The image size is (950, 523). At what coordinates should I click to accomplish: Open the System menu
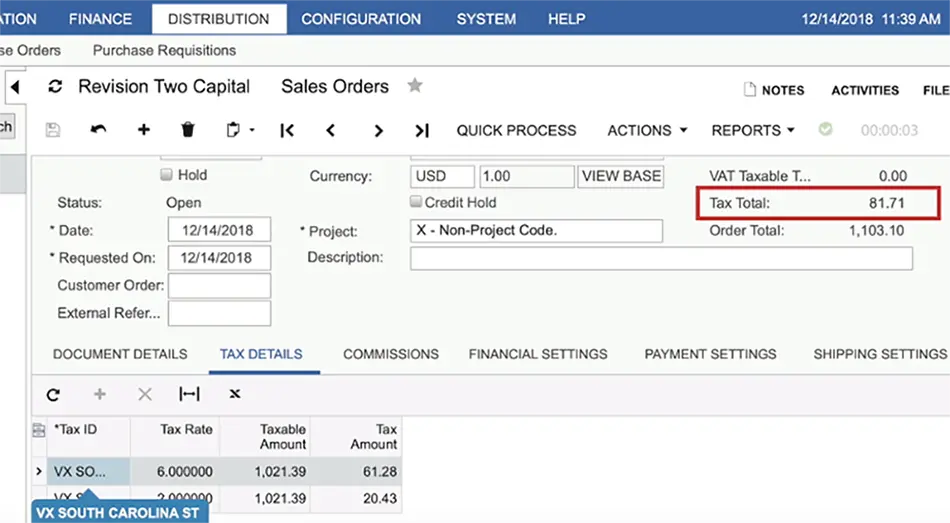tap(487, 19)
